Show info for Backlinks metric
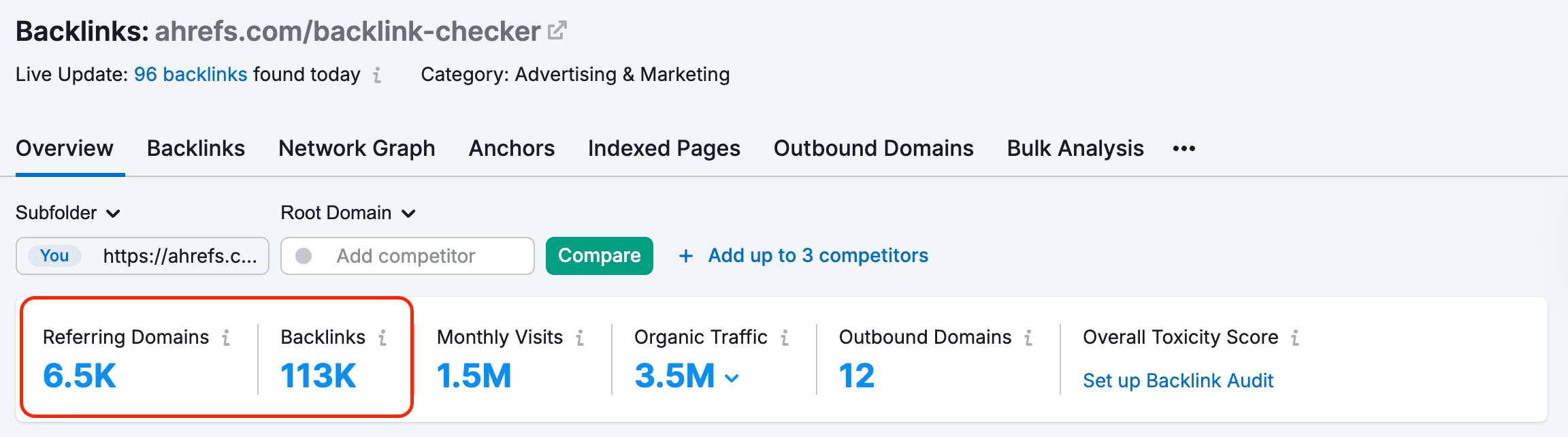The width and height of the screenshot is (1568, 437). [382, 338]
